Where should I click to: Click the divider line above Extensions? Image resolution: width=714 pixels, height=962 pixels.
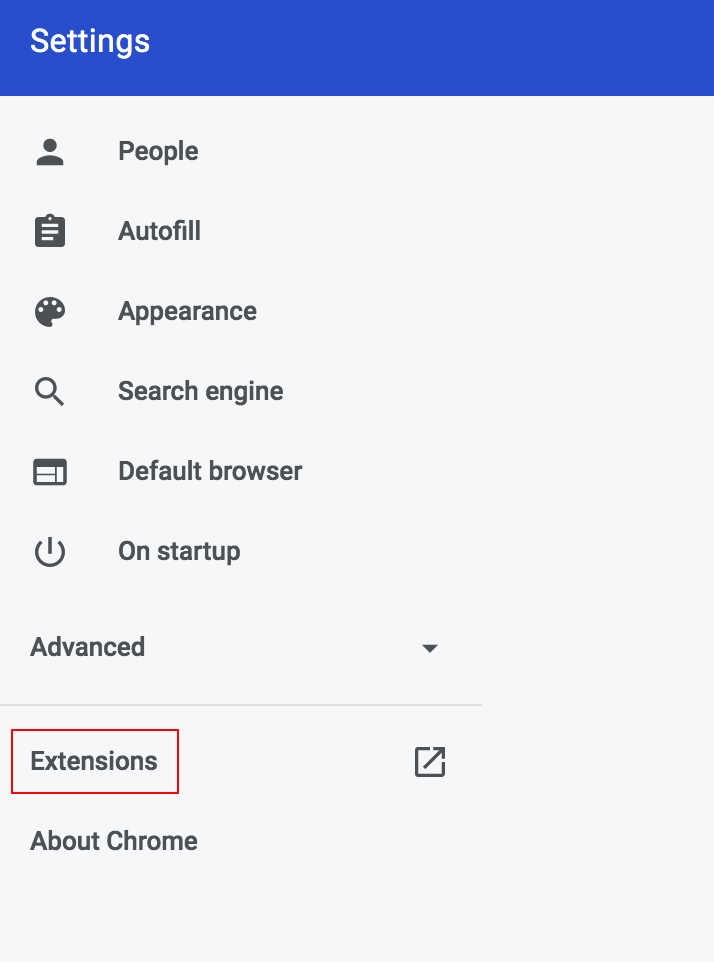(240, 705)
